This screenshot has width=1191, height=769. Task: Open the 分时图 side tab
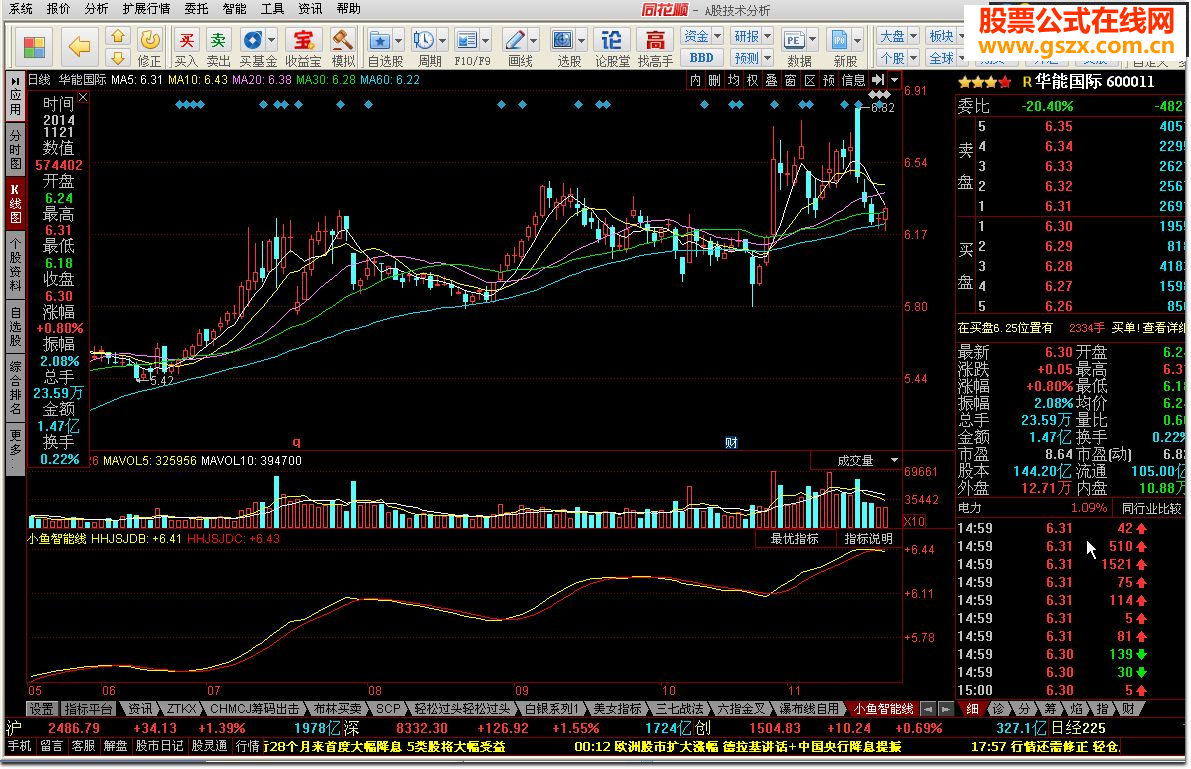pos(15,150)
